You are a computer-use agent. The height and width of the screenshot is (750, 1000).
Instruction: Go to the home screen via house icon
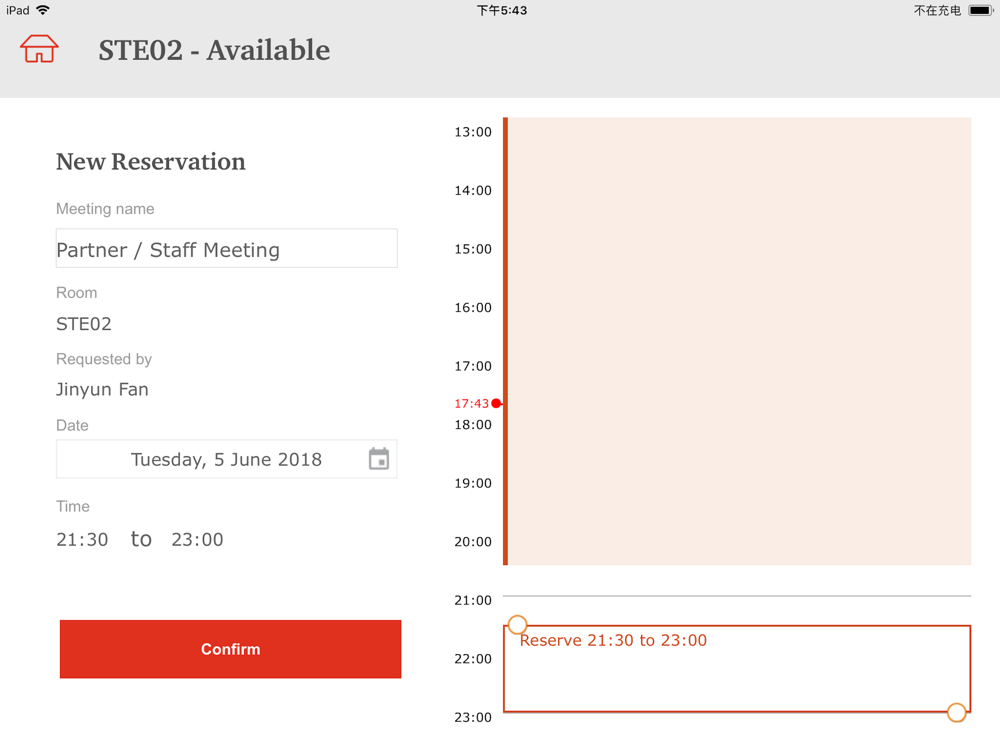(39, 49)
